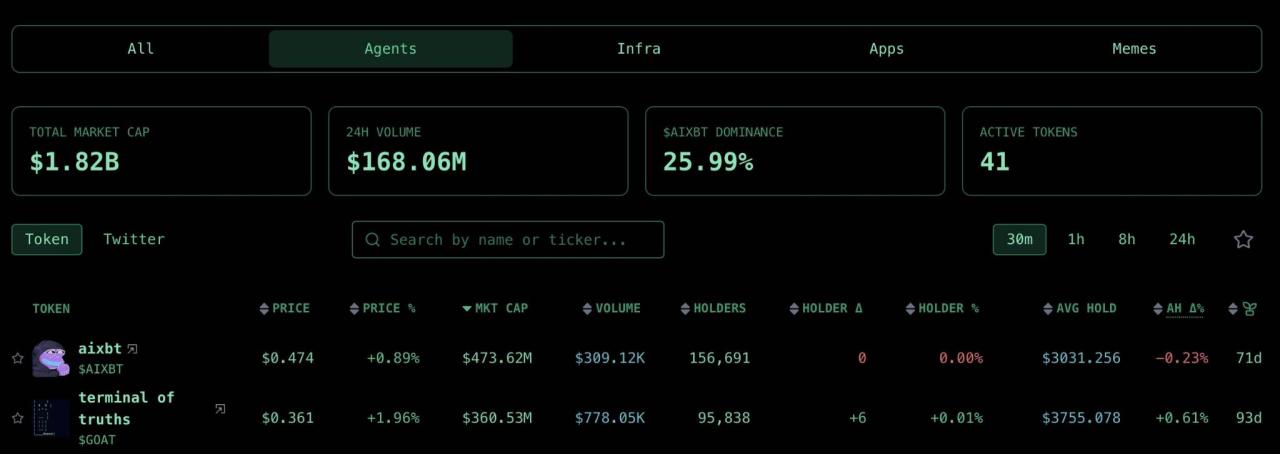Click the search magnifier icon
The image size is (1280, 454).
373,240
